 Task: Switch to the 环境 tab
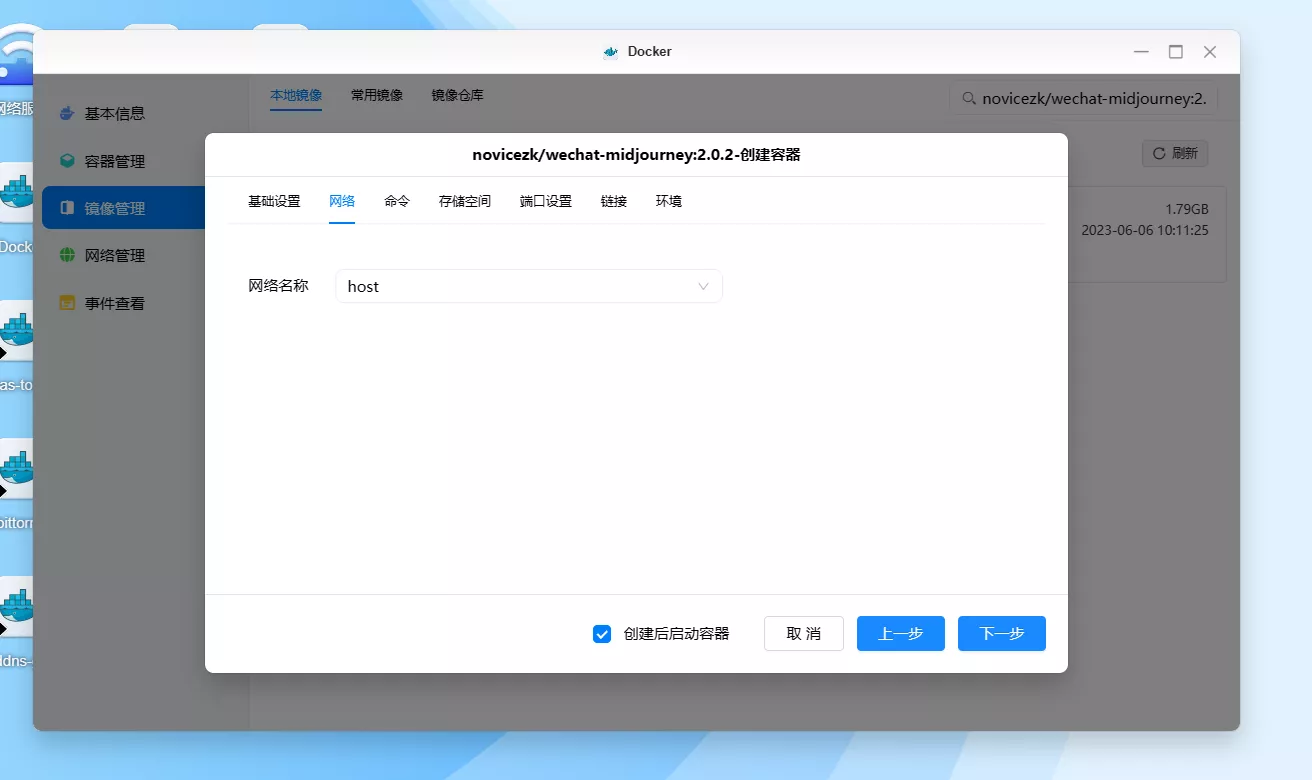point(669,201)
